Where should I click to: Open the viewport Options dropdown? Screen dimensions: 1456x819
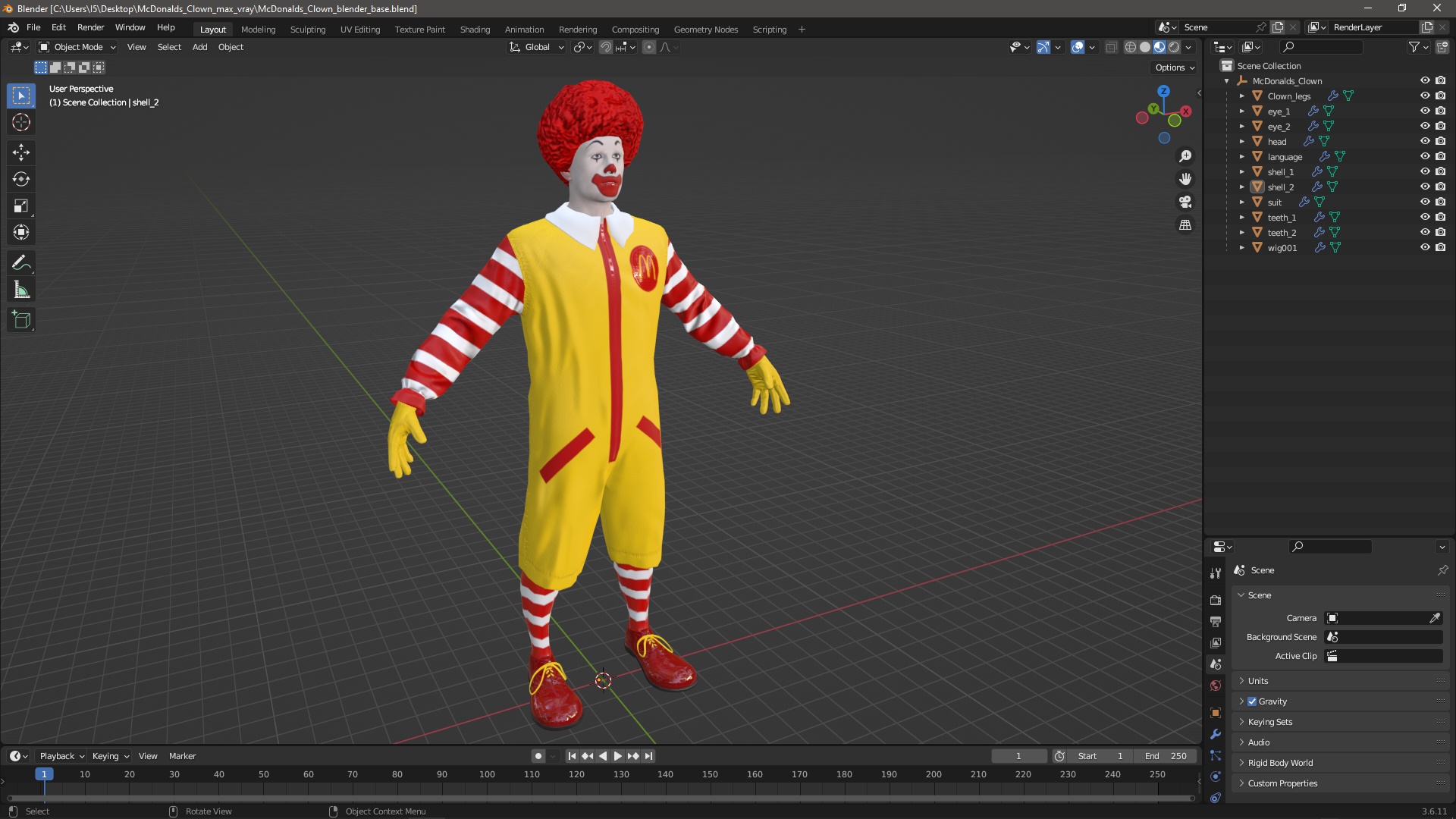[x=1175, y=67]
